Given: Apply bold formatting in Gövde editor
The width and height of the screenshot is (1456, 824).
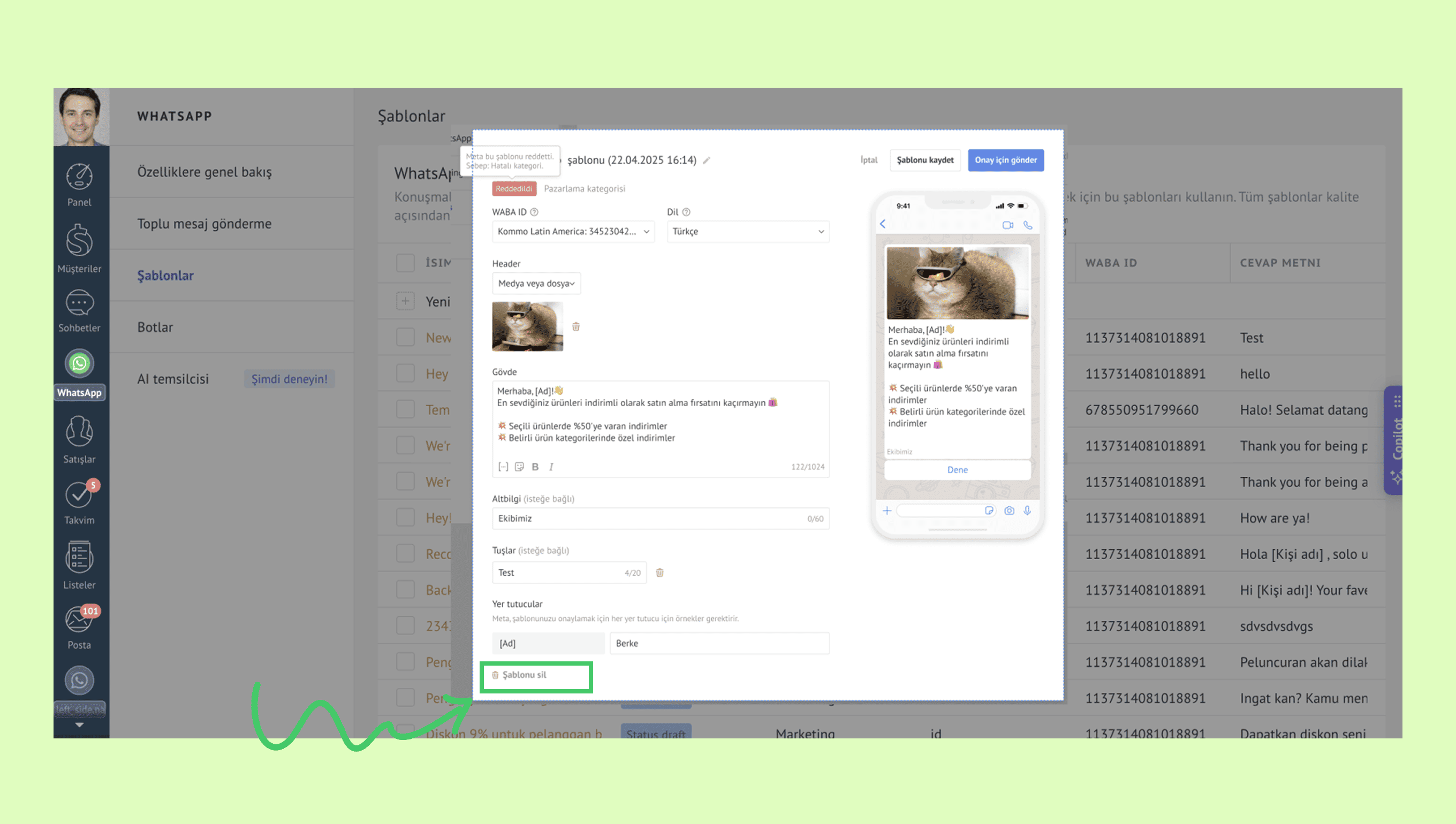Looking at the screenshot, I should pyautogui.click(x=535, y=467).
